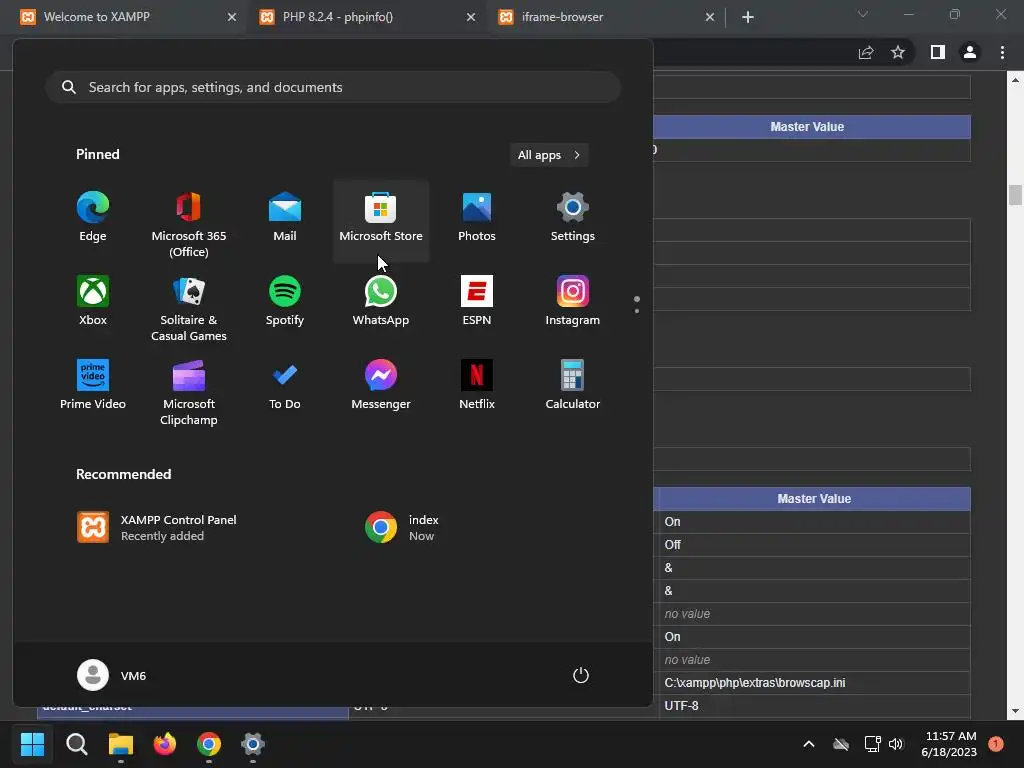Click the Windows Start button on taskbar

32,744
